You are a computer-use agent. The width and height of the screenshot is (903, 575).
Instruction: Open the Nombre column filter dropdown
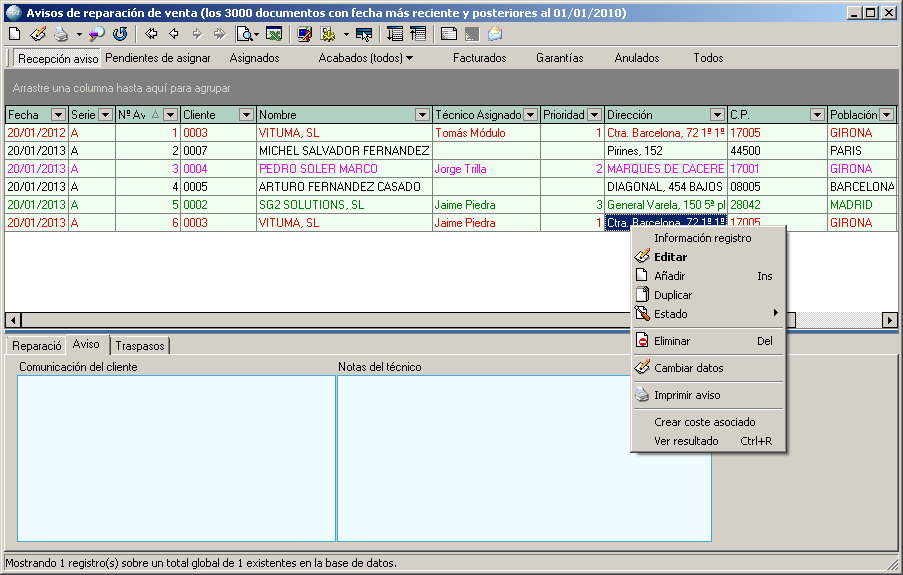point(423,115)
